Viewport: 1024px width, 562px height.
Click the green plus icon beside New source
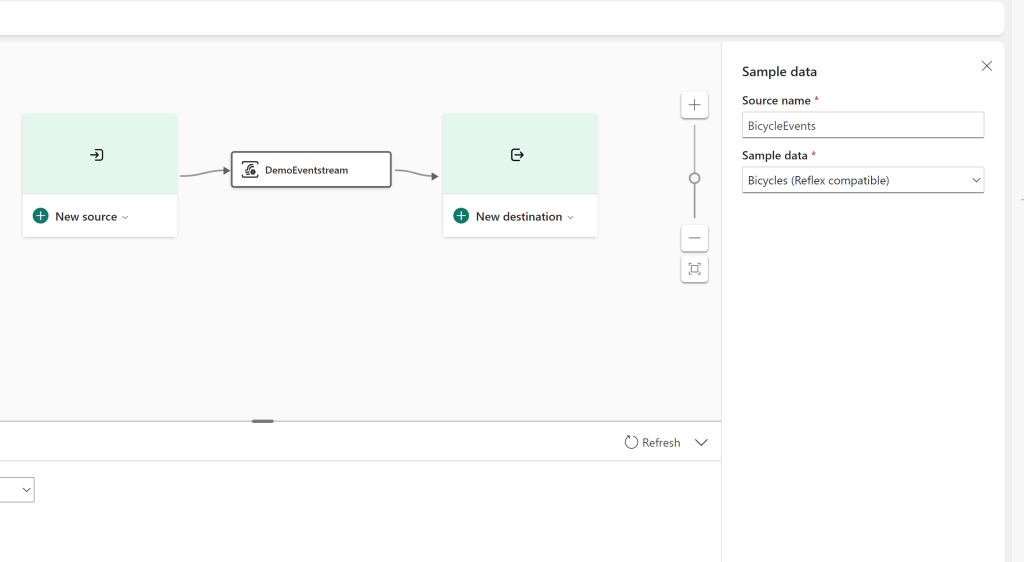[40, 216]
